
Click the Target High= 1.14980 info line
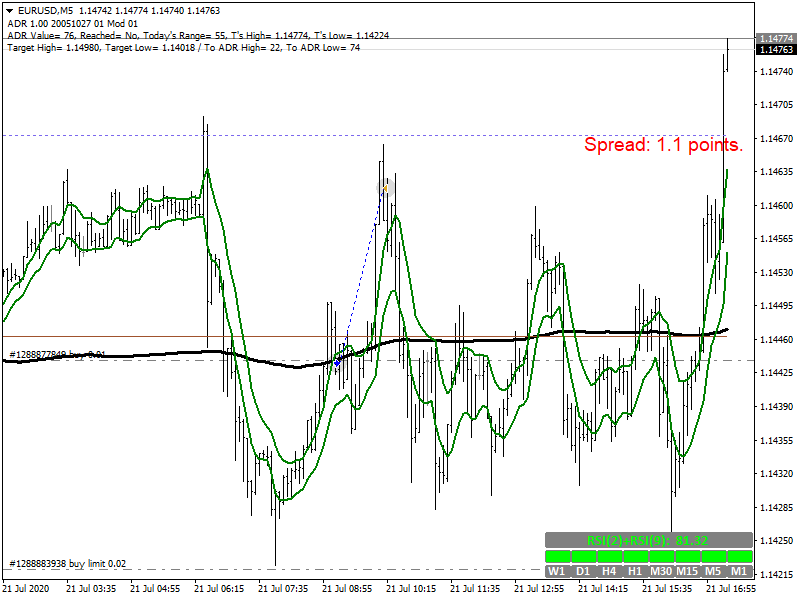(x=184, y=47)
